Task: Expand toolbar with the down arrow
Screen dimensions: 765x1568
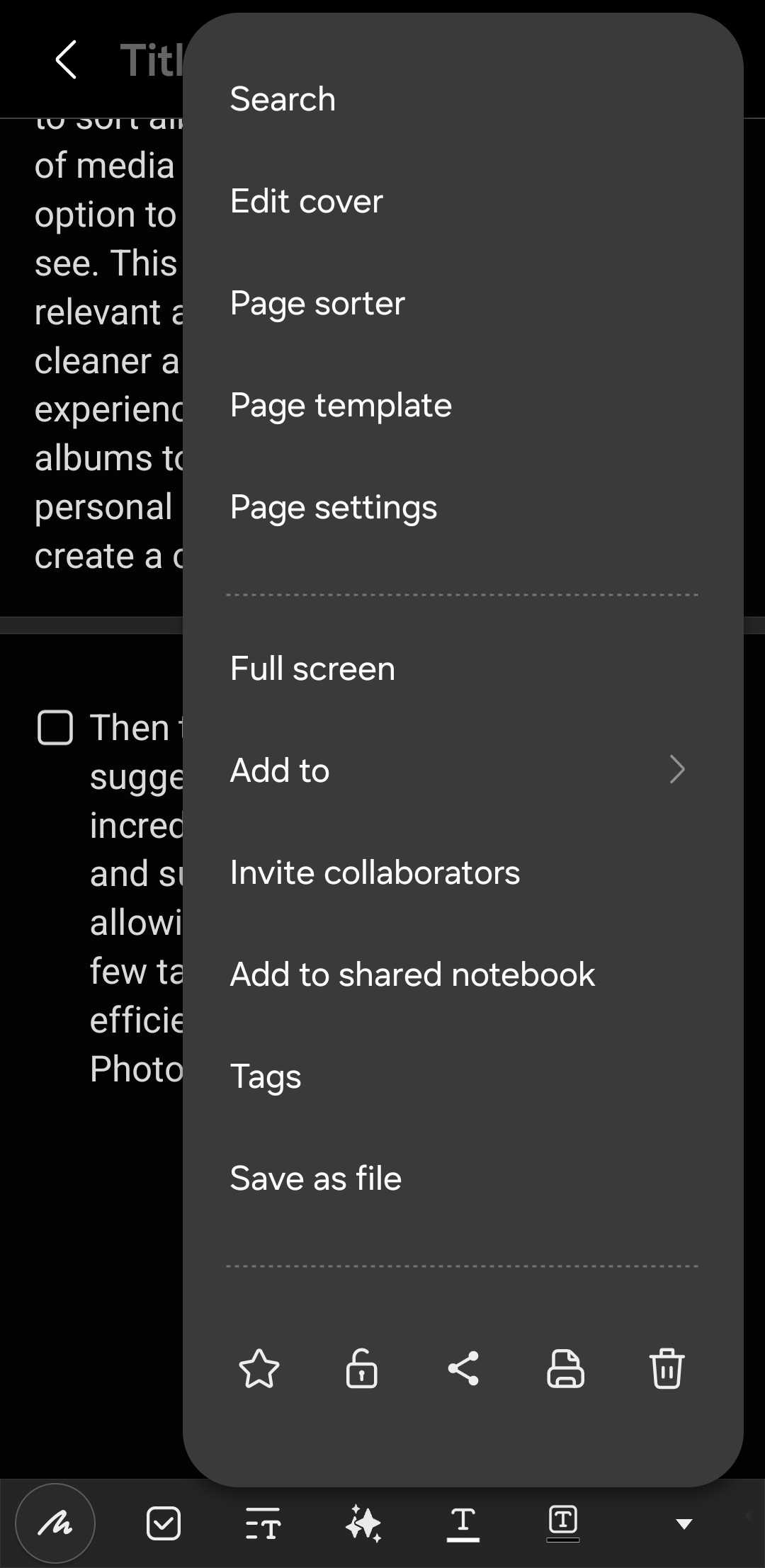Action: [684, 1523]
